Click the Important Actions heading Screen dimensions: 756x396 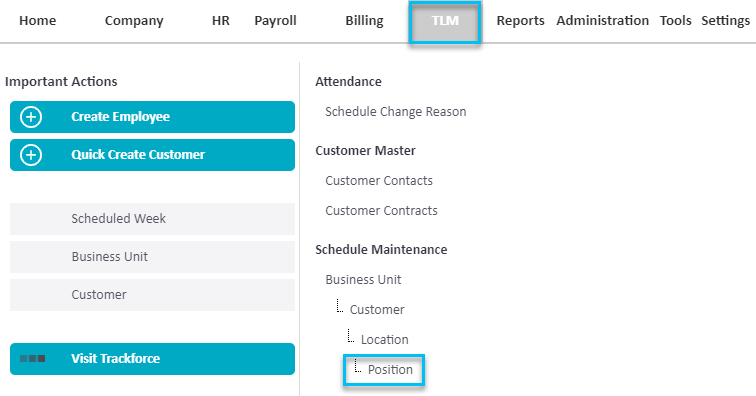pyautogui.click(x=61, y=82)
